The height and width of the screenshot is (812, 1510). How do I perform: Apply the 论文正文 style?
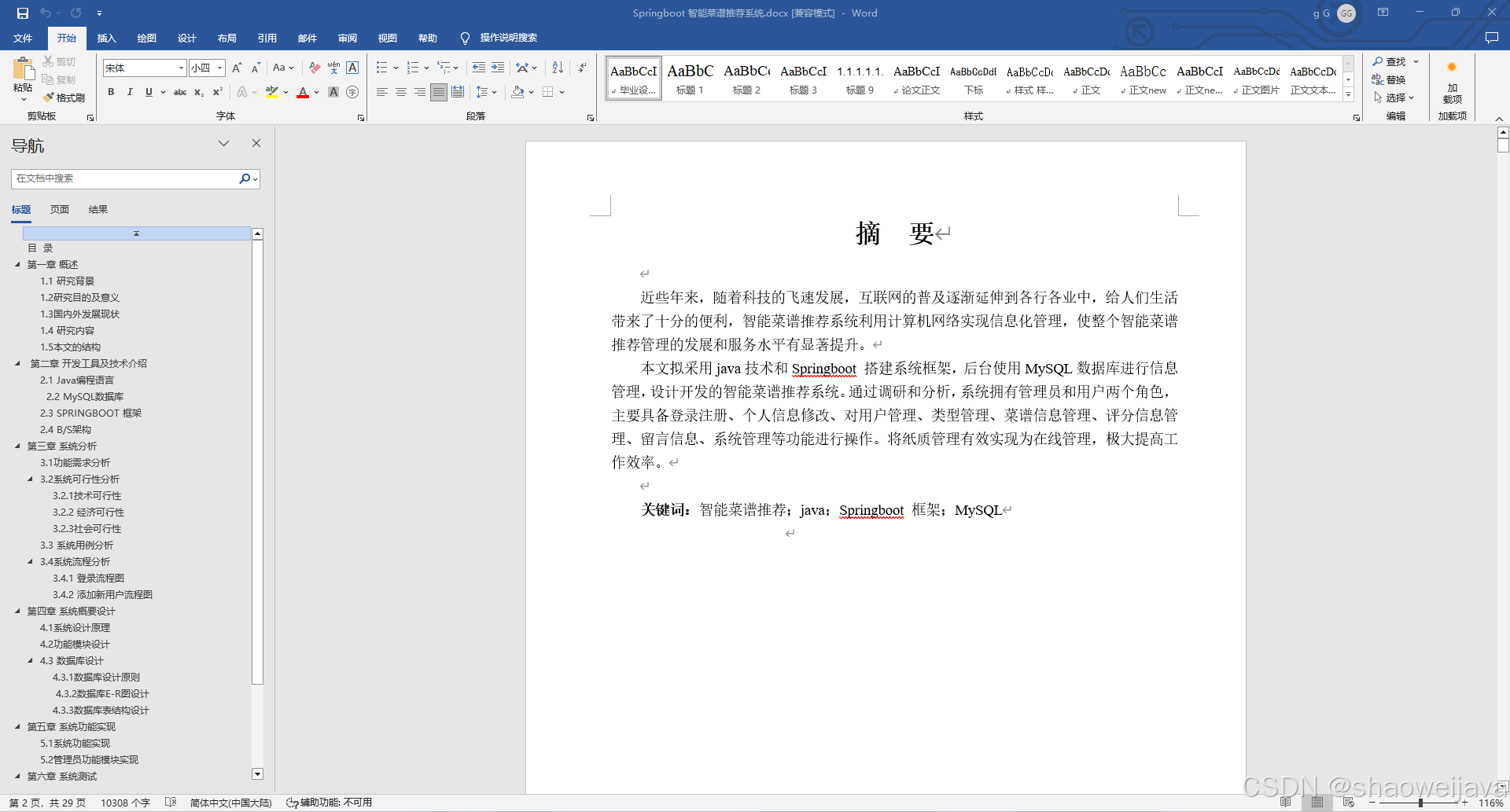coord(916,79)
